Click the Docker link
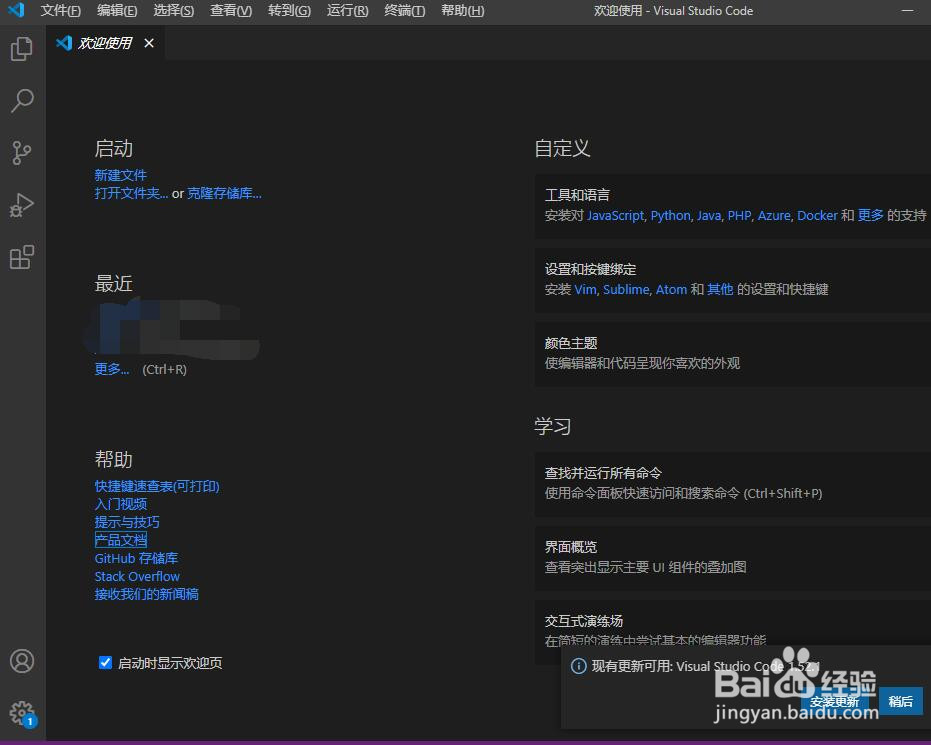Image resolution: width=931 pixels, height=745 pixels. pyautogui.click(x=817, y=215)
